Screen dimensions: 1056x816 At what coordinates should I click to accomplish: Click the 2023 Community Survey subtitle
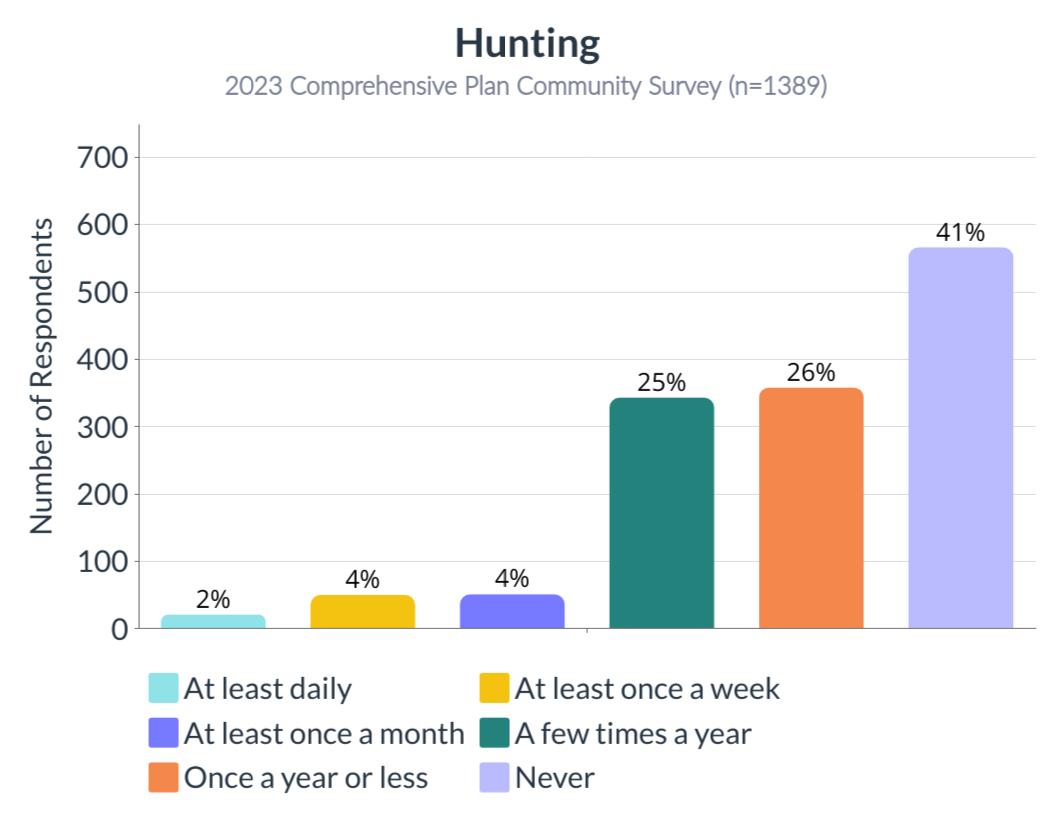click(x=526, y=86)
